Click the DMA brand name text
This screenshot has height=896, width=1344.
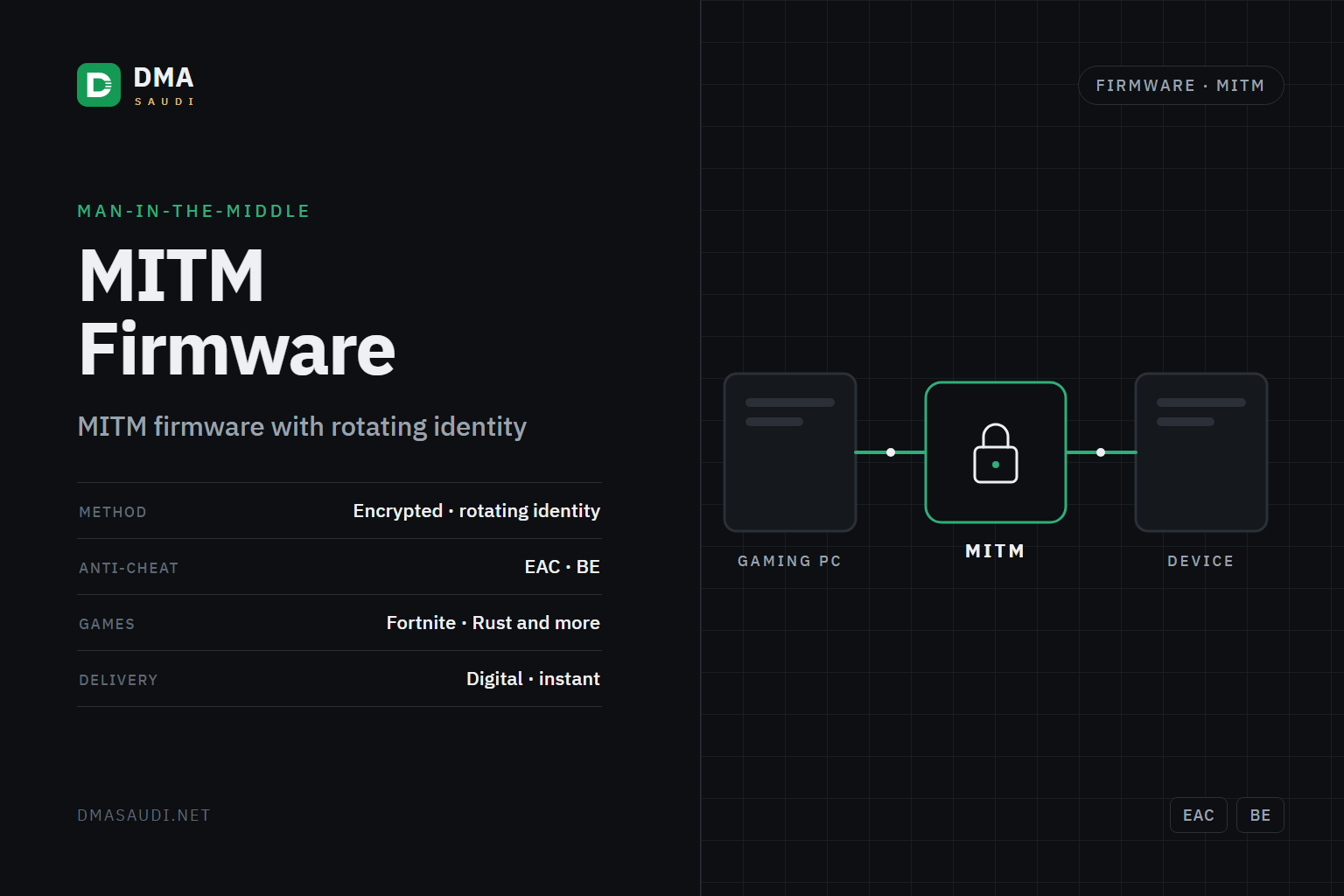tap(164, 78)
